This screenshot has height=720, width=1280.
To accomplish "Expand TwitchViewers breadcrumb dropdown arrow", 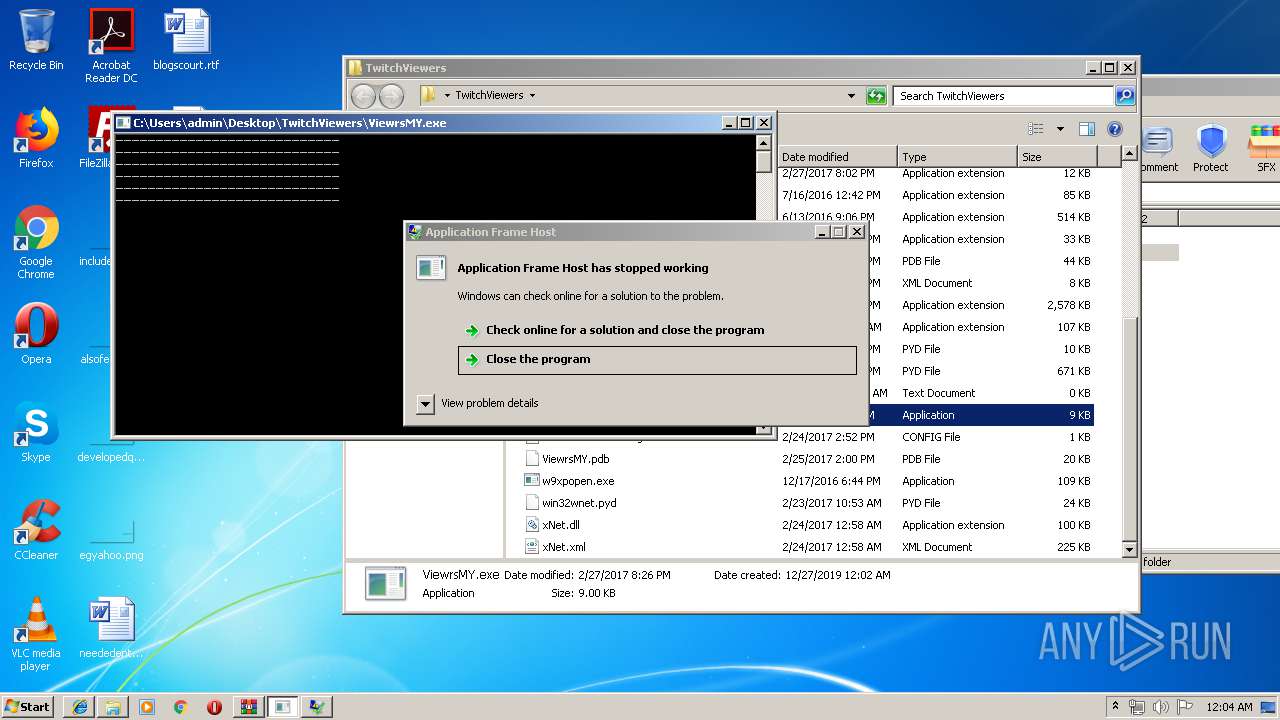I will tap(532, 96).
